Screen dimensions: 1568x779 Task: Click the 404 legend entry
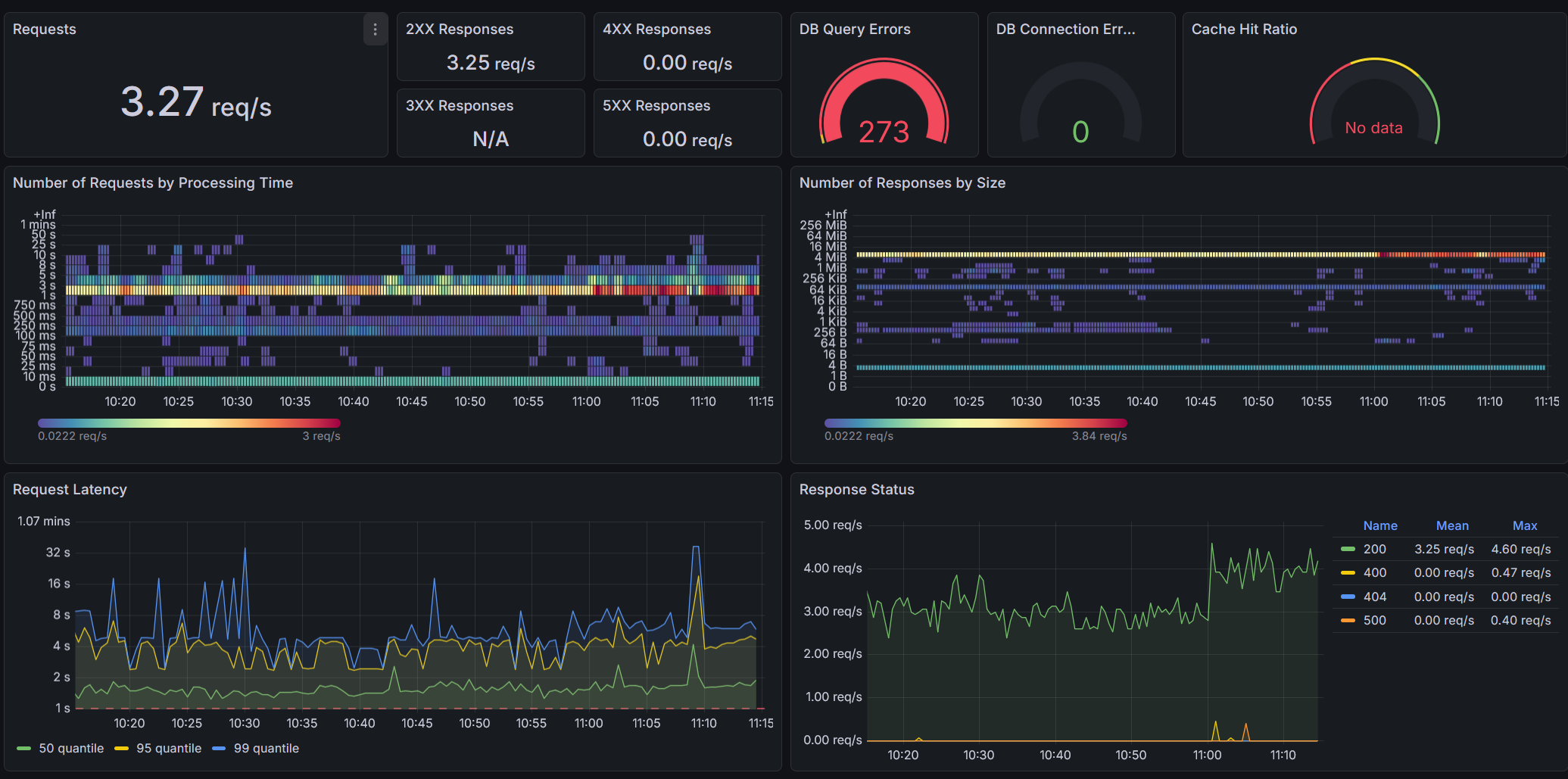click(x=1374, y=597)
